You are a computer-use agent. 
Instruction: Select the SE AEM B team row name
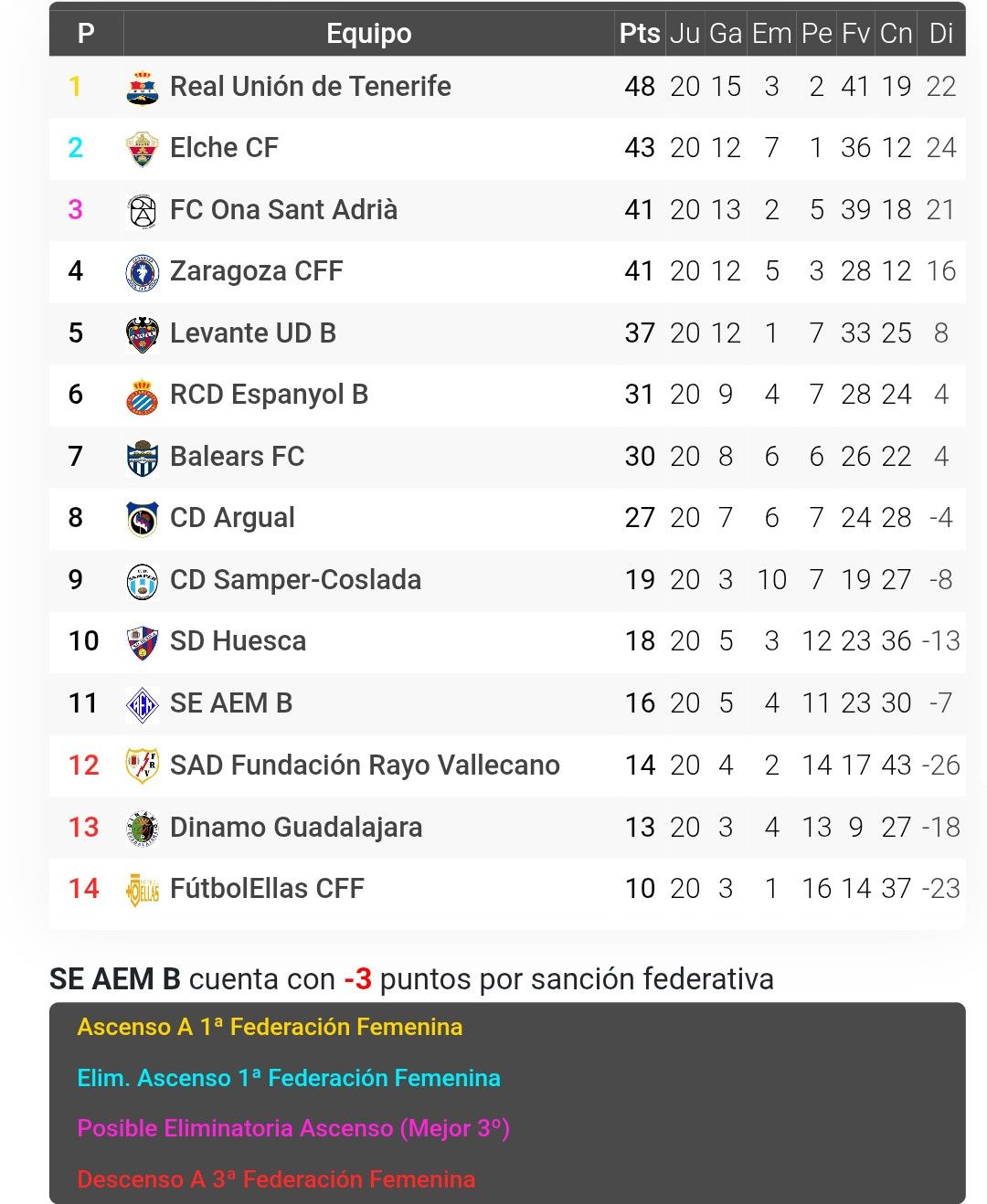point(231,702)
